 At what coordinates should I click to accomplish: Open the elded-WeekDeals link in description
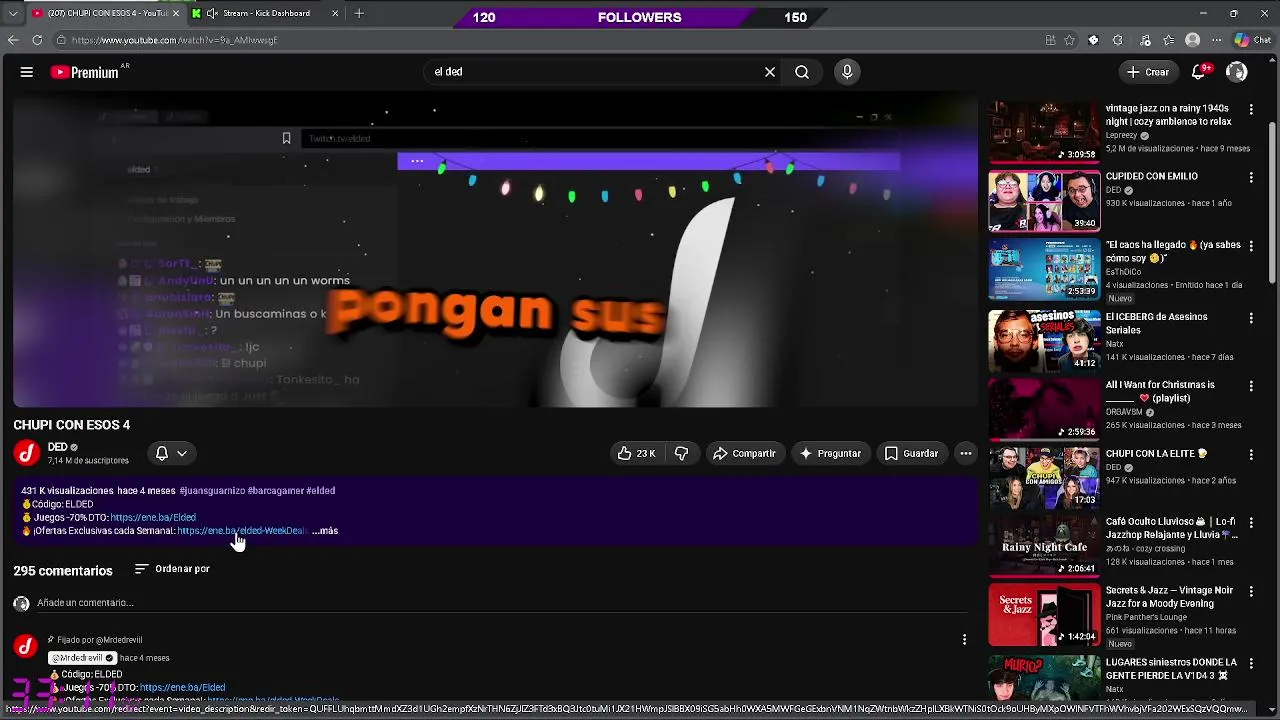tap(242, 531)
